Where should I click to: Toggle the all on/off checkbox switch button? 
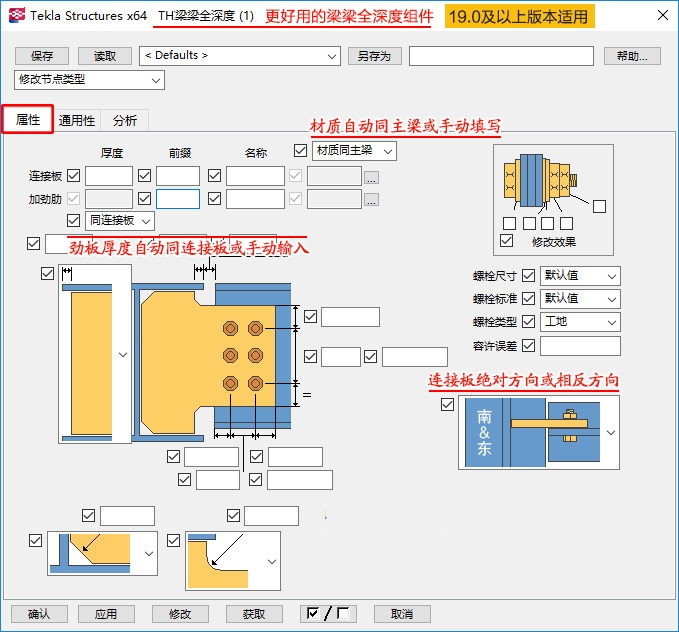click(x=328, y=613)
